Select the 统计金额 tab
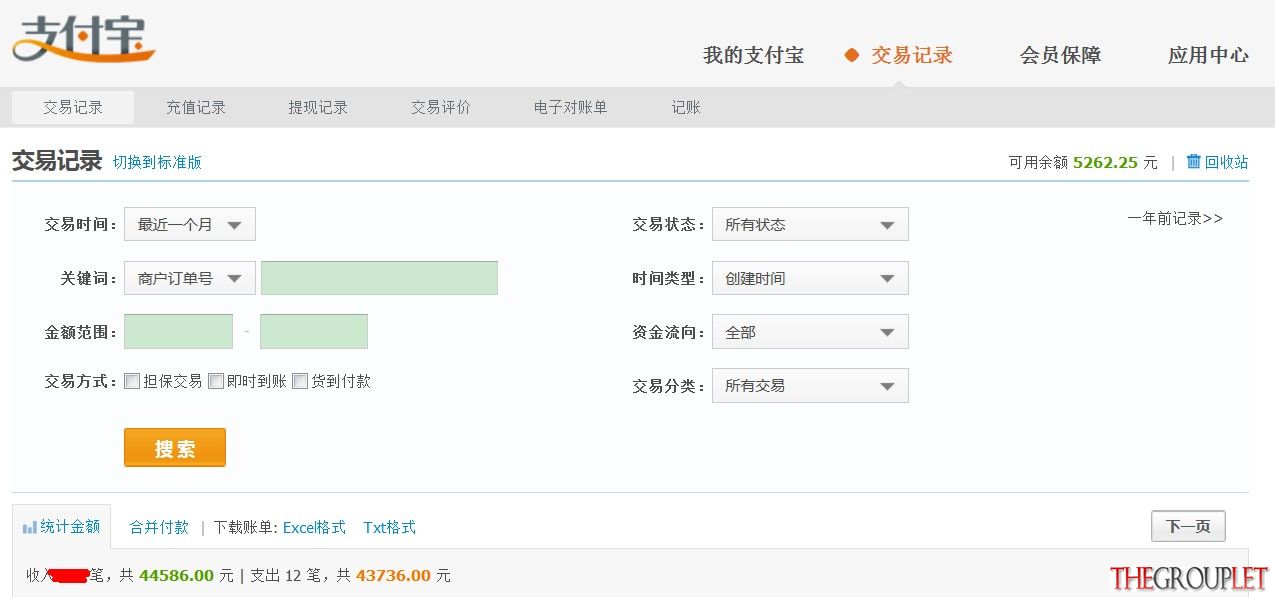This screenshot has height=597, width=1275. (62, 527)
